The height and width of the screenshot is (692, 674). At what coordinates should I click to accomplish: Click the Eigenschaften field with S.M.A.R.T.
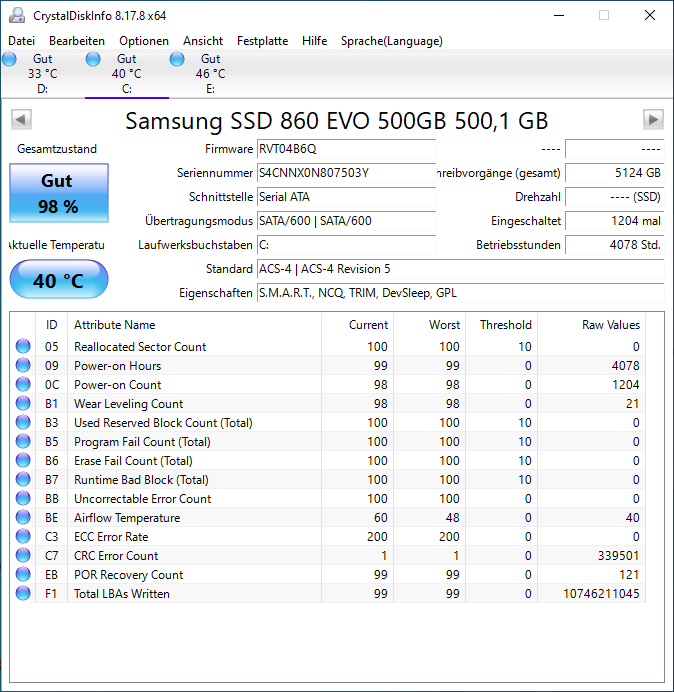(x=460, y=293)
